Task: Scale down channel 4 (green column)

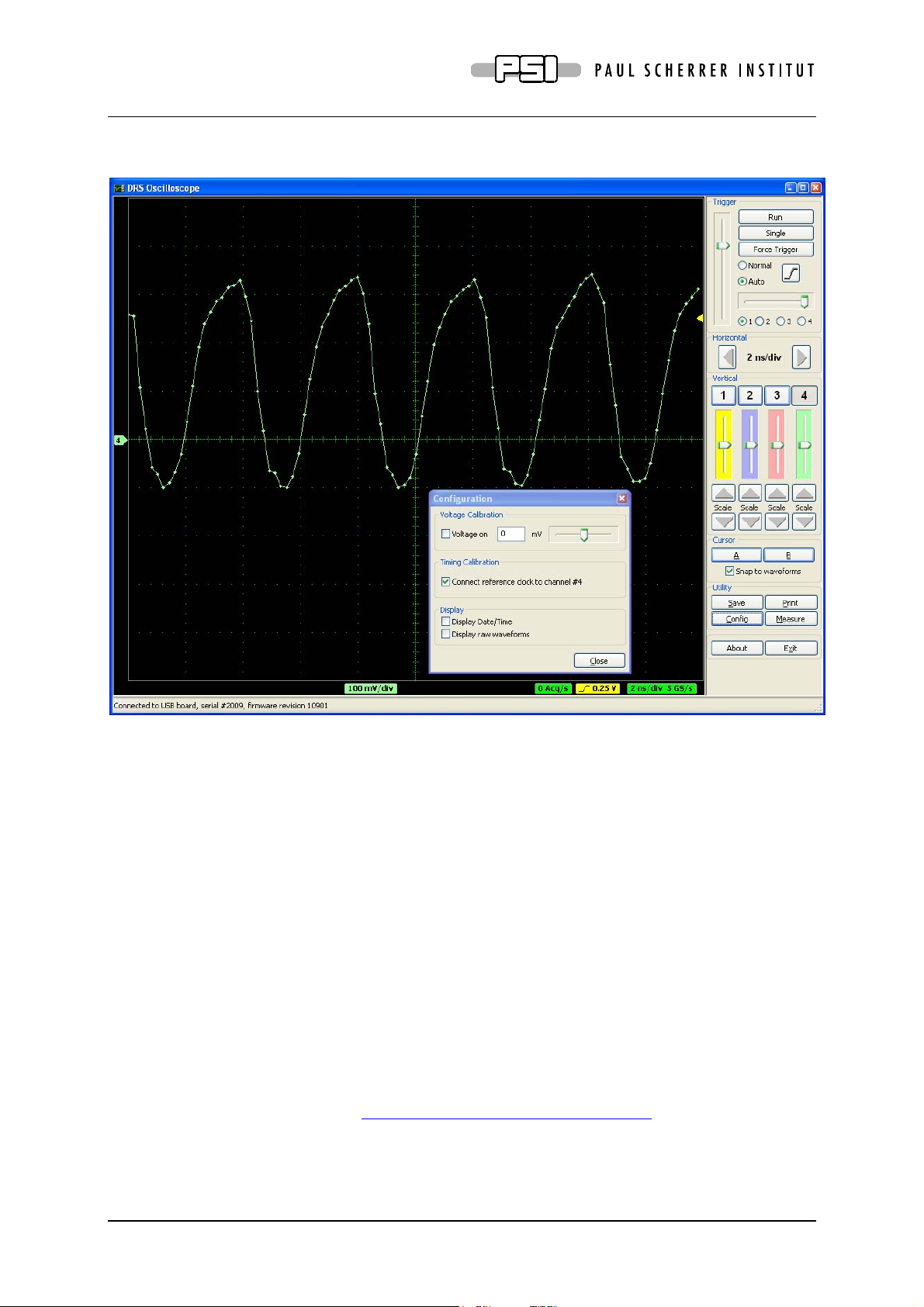Action: coord(804,522)
